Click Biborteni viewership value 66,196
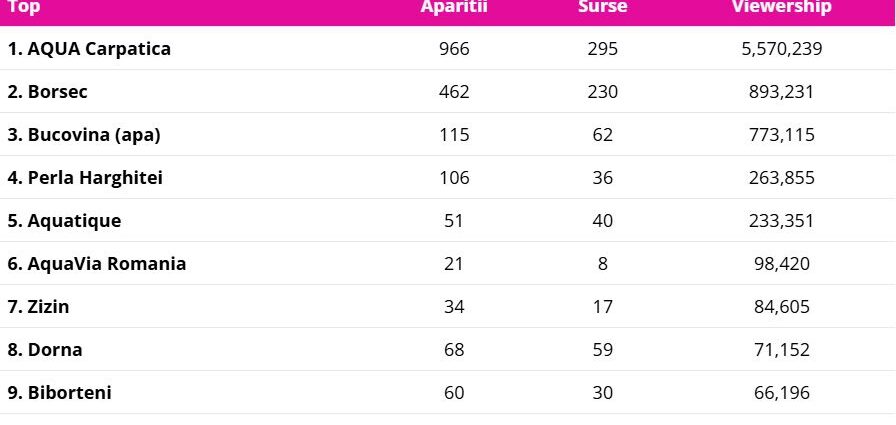Viewport: 896px width, 425px height. (x=781, y=393)
